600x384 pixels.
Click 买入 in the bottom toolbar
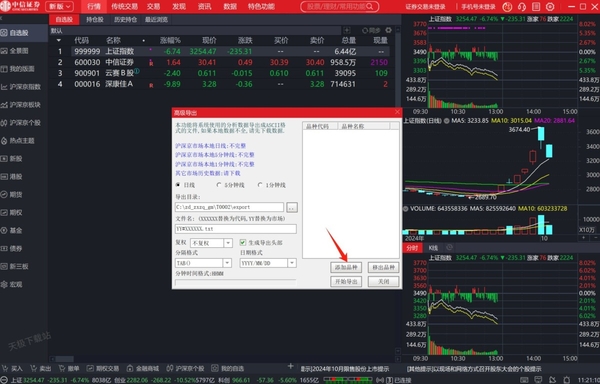(13, 369)
